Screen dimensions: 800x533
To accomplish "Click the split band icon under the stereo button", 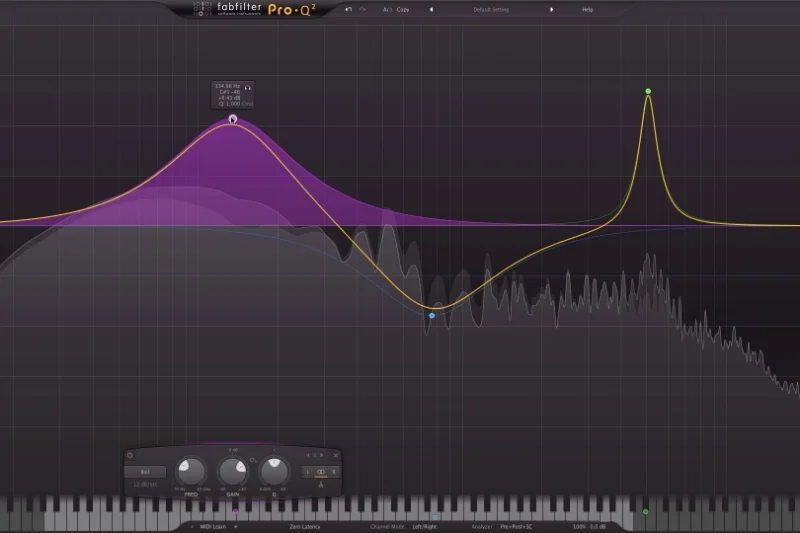I will tap(321, 485).
